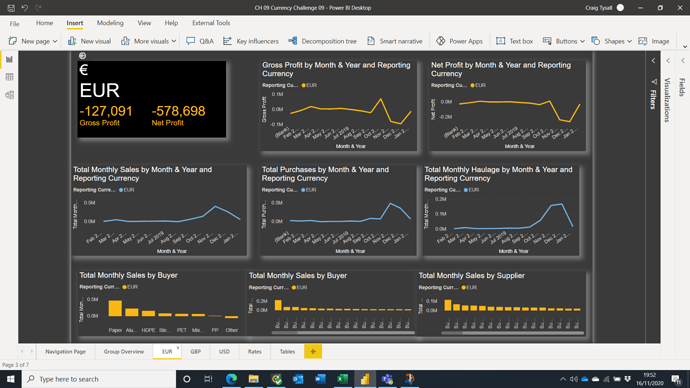Switch to Data view icon in sidebar

tap(9, 77)
